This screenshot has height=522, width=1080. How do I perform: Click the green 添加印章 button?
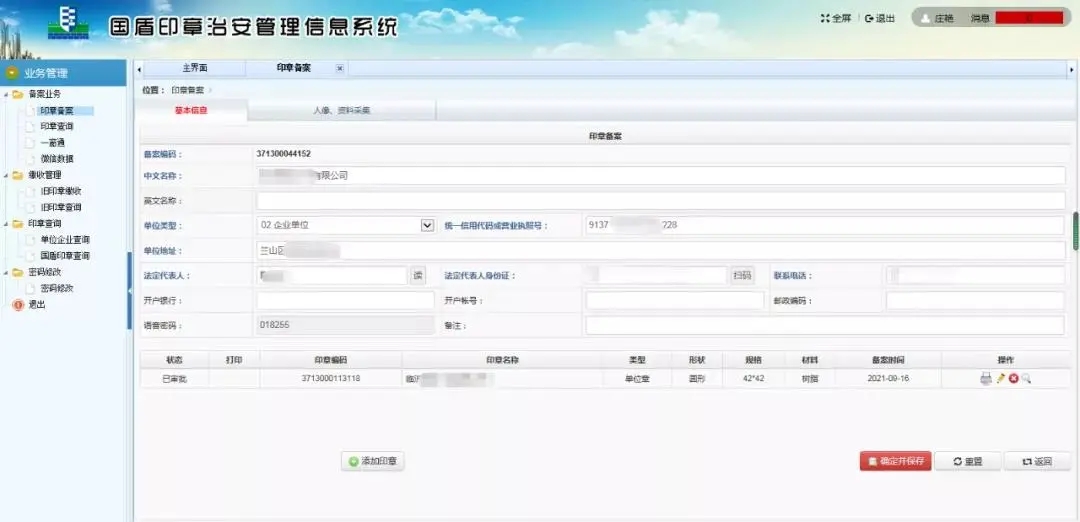[373, 461]
